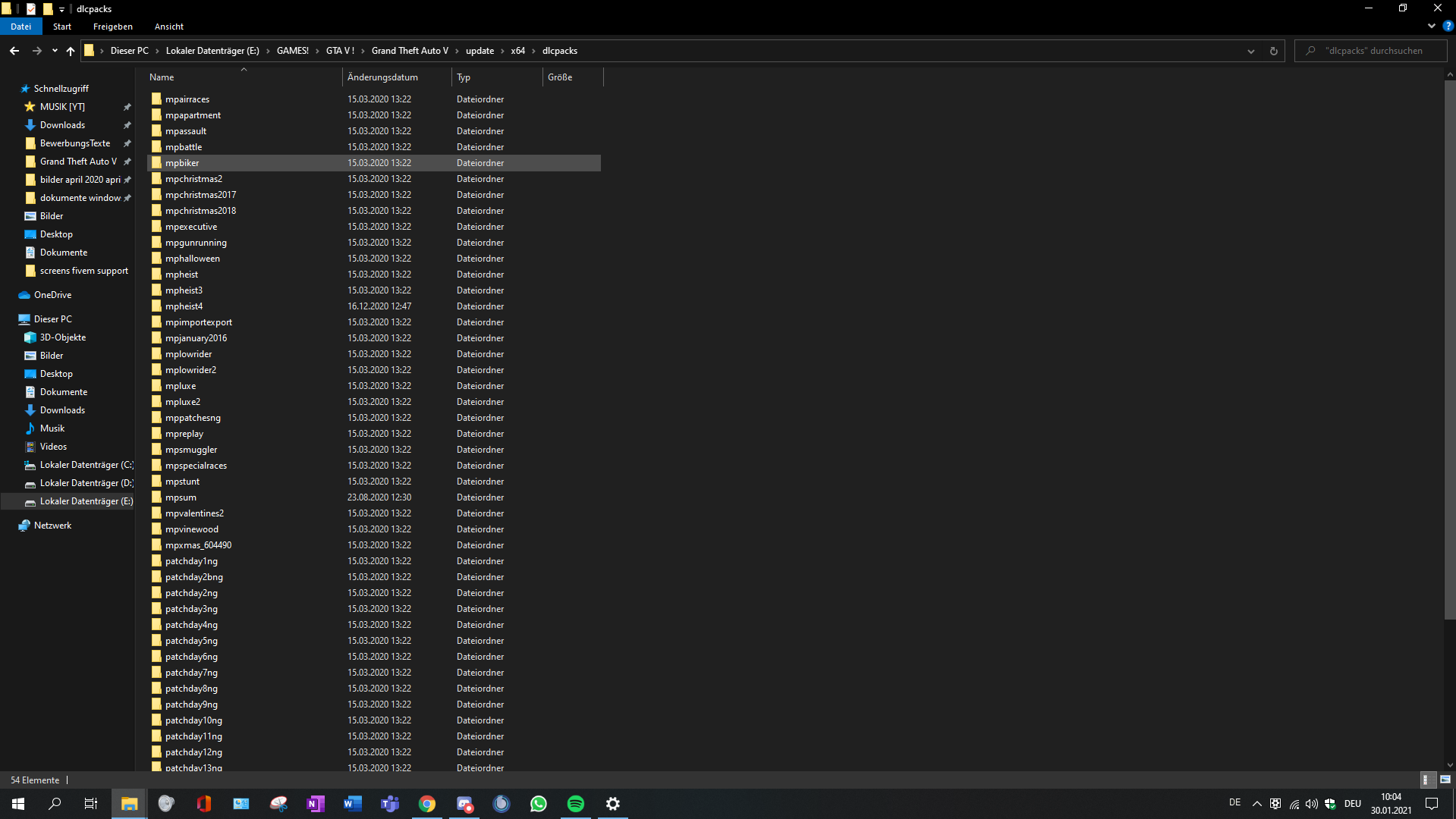Open Google Chrome from the taskbar

pyautogui.click(x=427, y=804)
